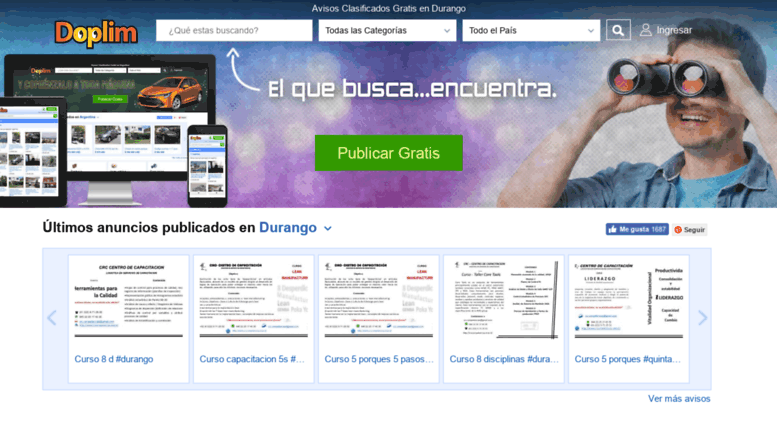Screen dimensions: 777x423
Task: Click the green Publicar Gratis button
Action: coord(388,153)
